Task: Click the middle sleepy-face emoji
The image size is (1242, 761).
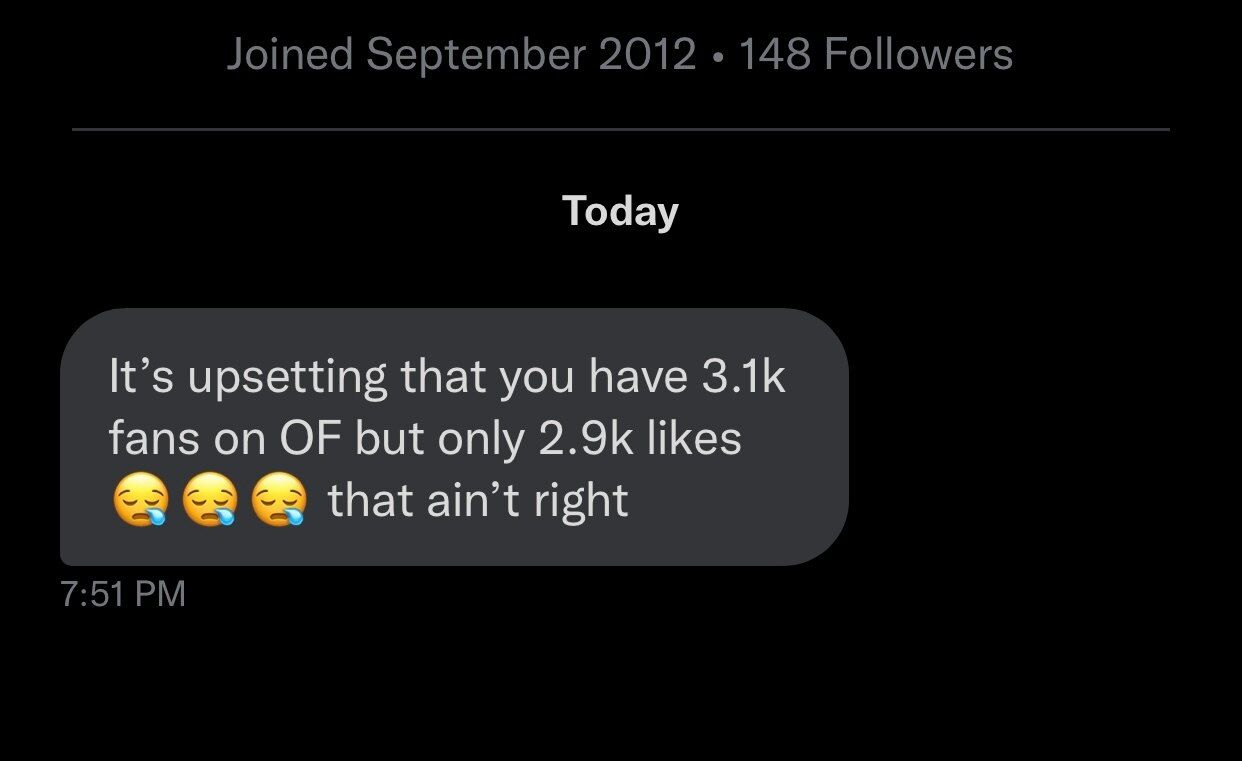Action: click(208, 501)
